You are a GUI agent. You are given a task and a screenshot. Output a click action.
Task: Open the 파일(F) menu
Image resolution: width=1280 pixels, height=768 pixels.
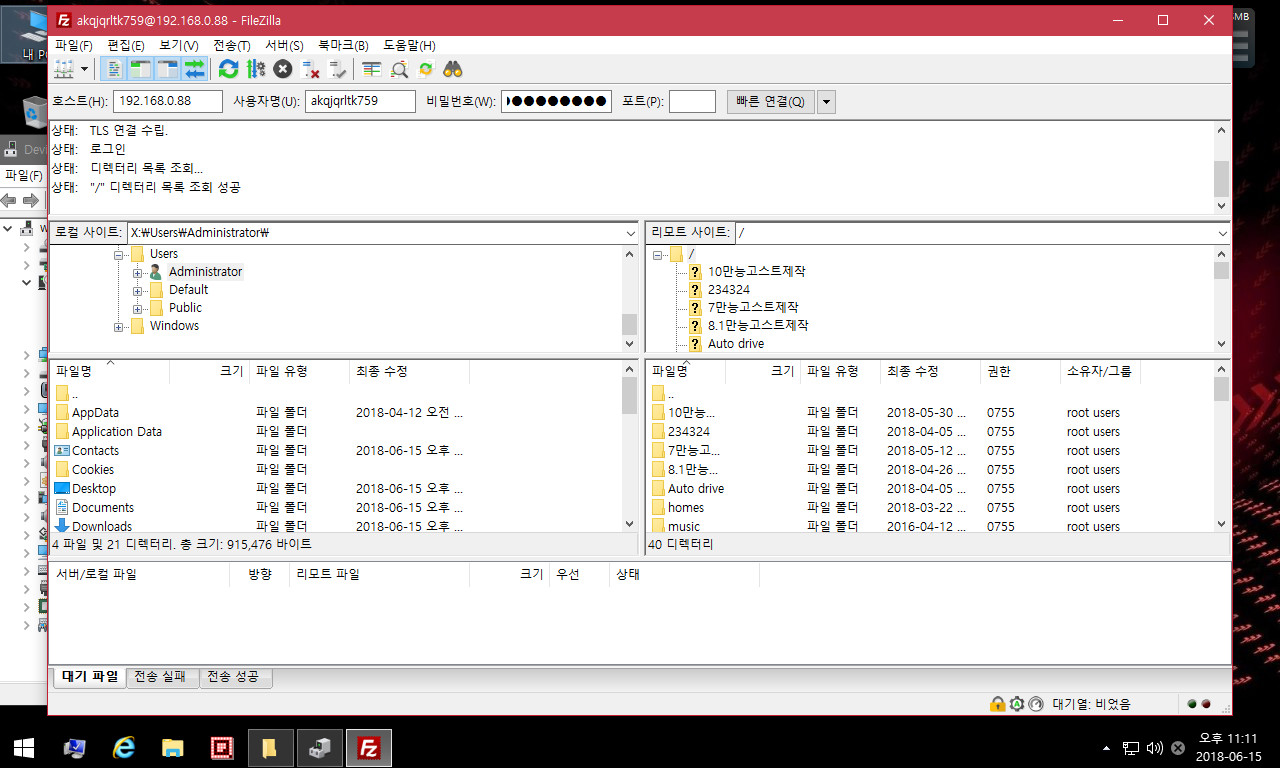click(74, 46)
